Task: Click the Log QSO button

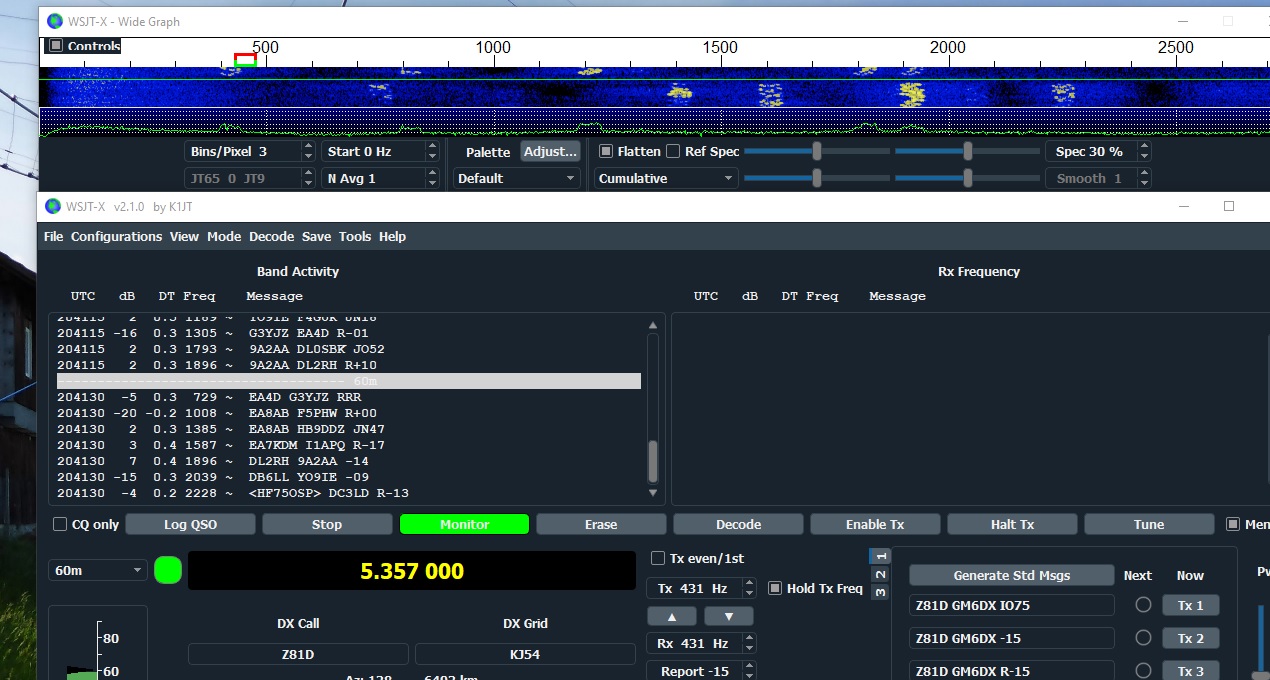Action: [190, 524]
